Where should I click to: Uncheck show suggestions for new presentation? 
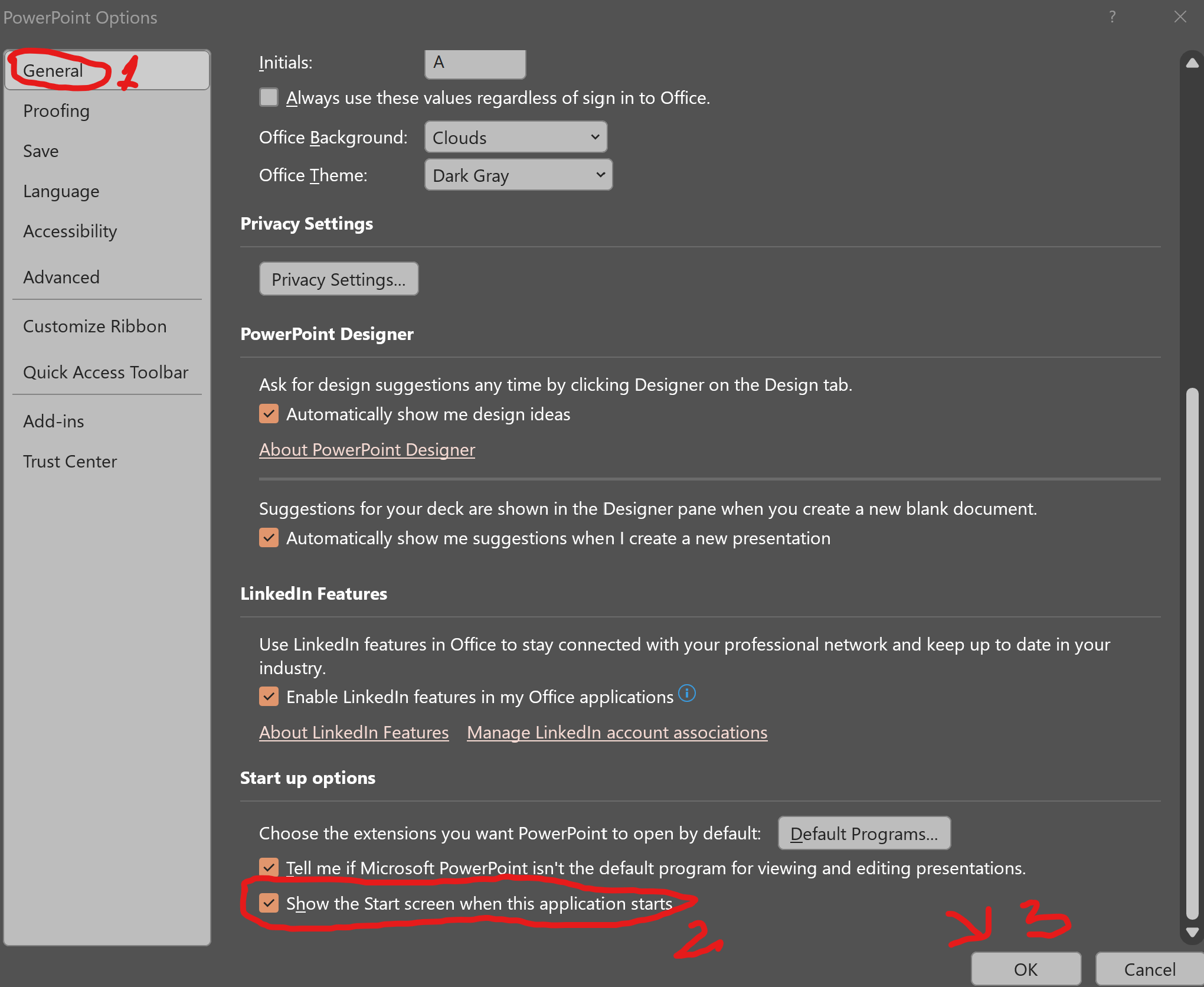(269, 538)
